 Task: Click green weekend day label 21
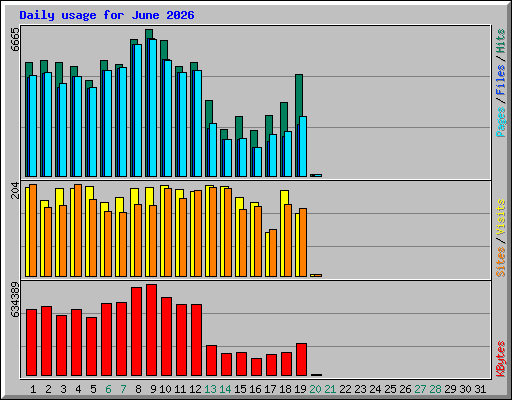[330, 389]
